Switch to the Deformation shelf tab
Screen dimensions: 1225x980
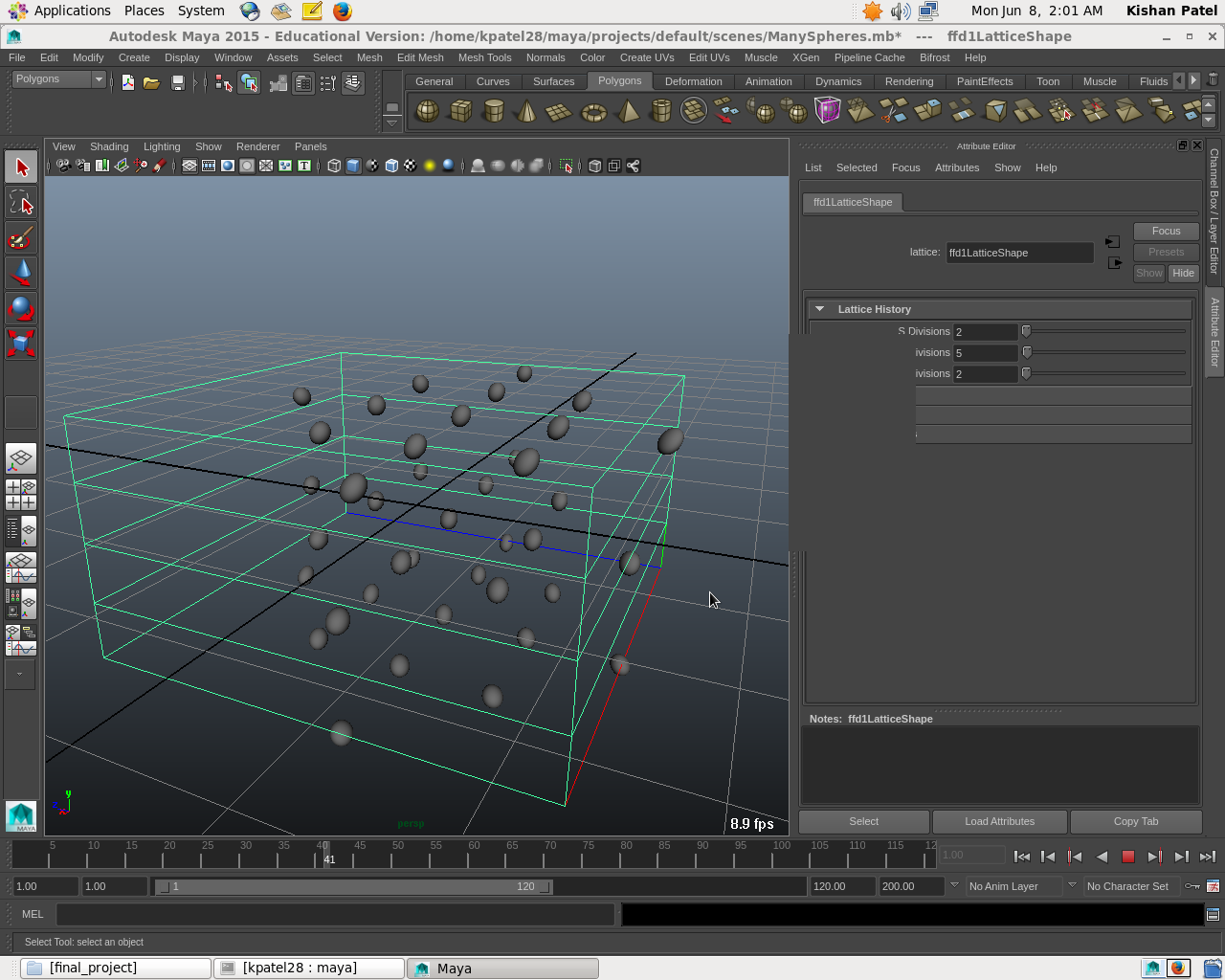click(x=693, y=81)
